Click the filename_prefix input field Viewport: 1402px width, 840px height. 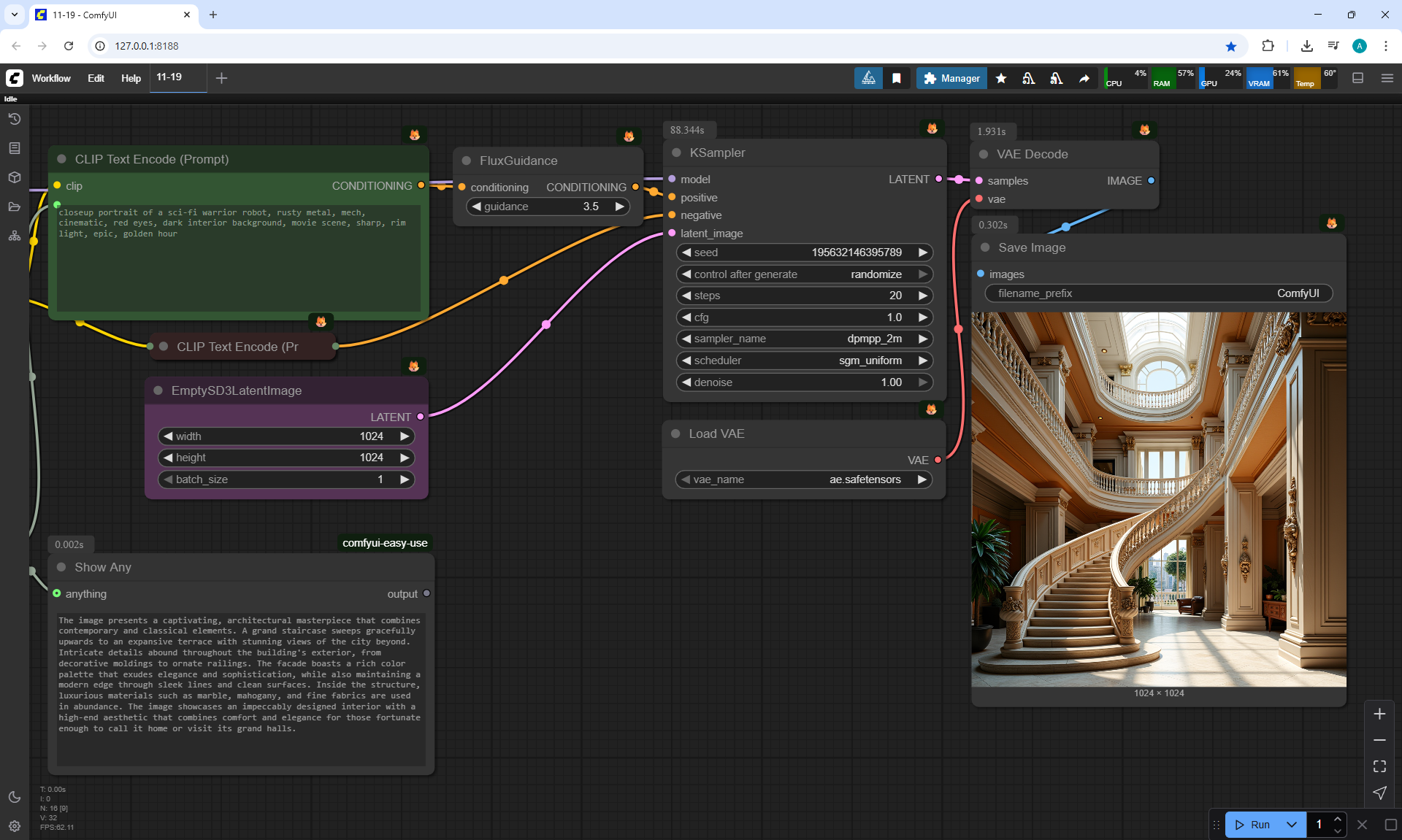(x=1158, y=293)
